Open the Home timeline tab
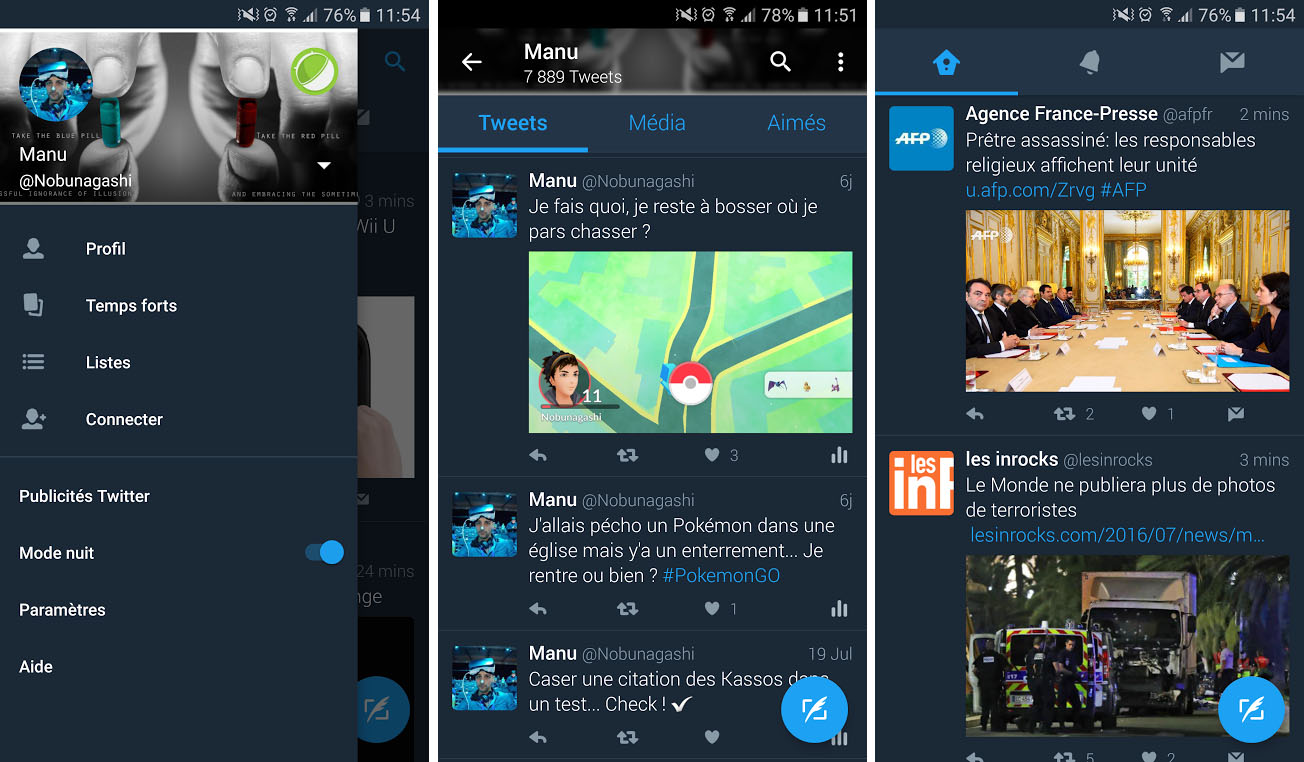 tap(946, 63)
